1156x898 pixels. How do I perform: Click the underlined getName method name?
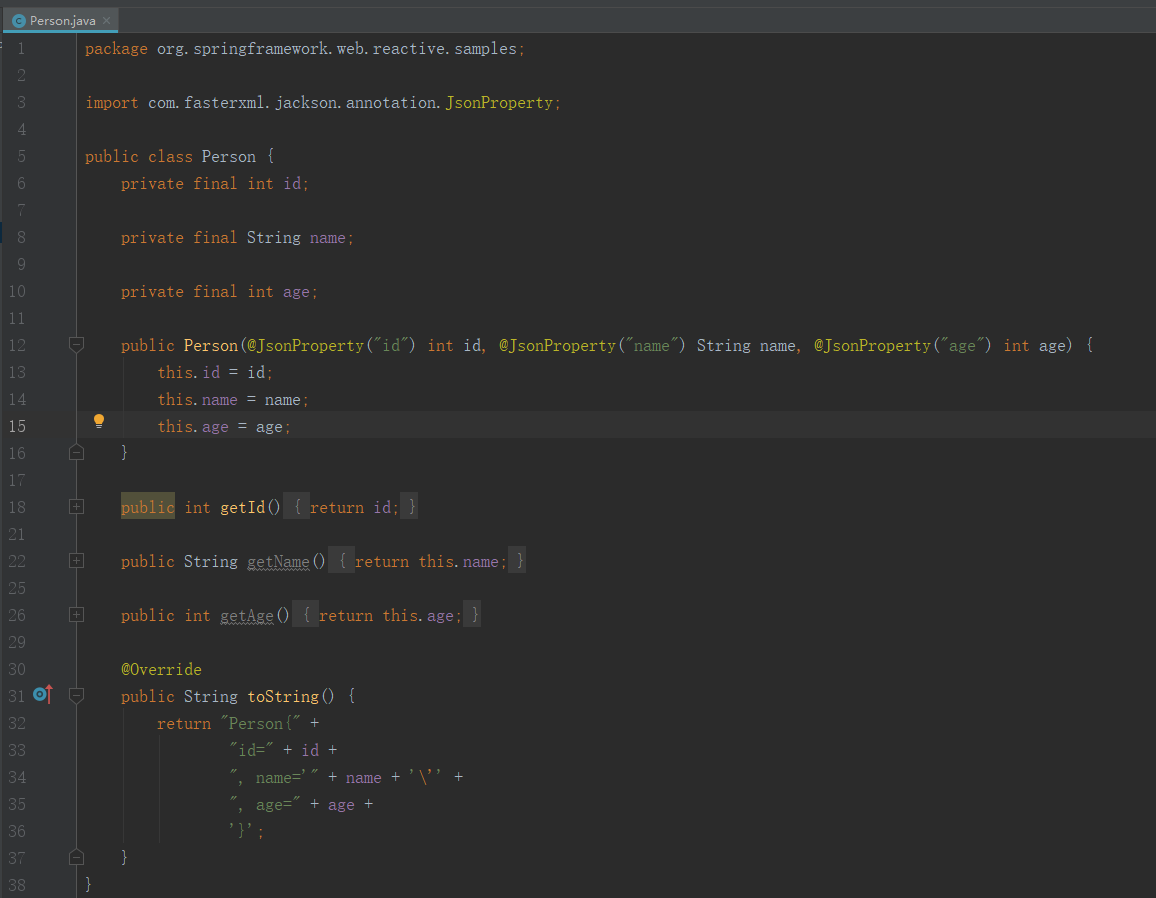click(x=278, y=562)
